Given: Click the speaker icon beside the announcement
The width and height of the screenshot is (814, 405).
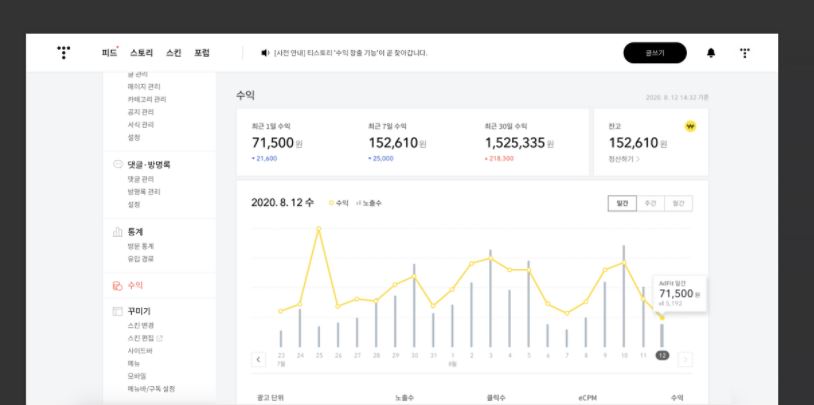Looking at the screenshot, I should (x=265, y=53).
